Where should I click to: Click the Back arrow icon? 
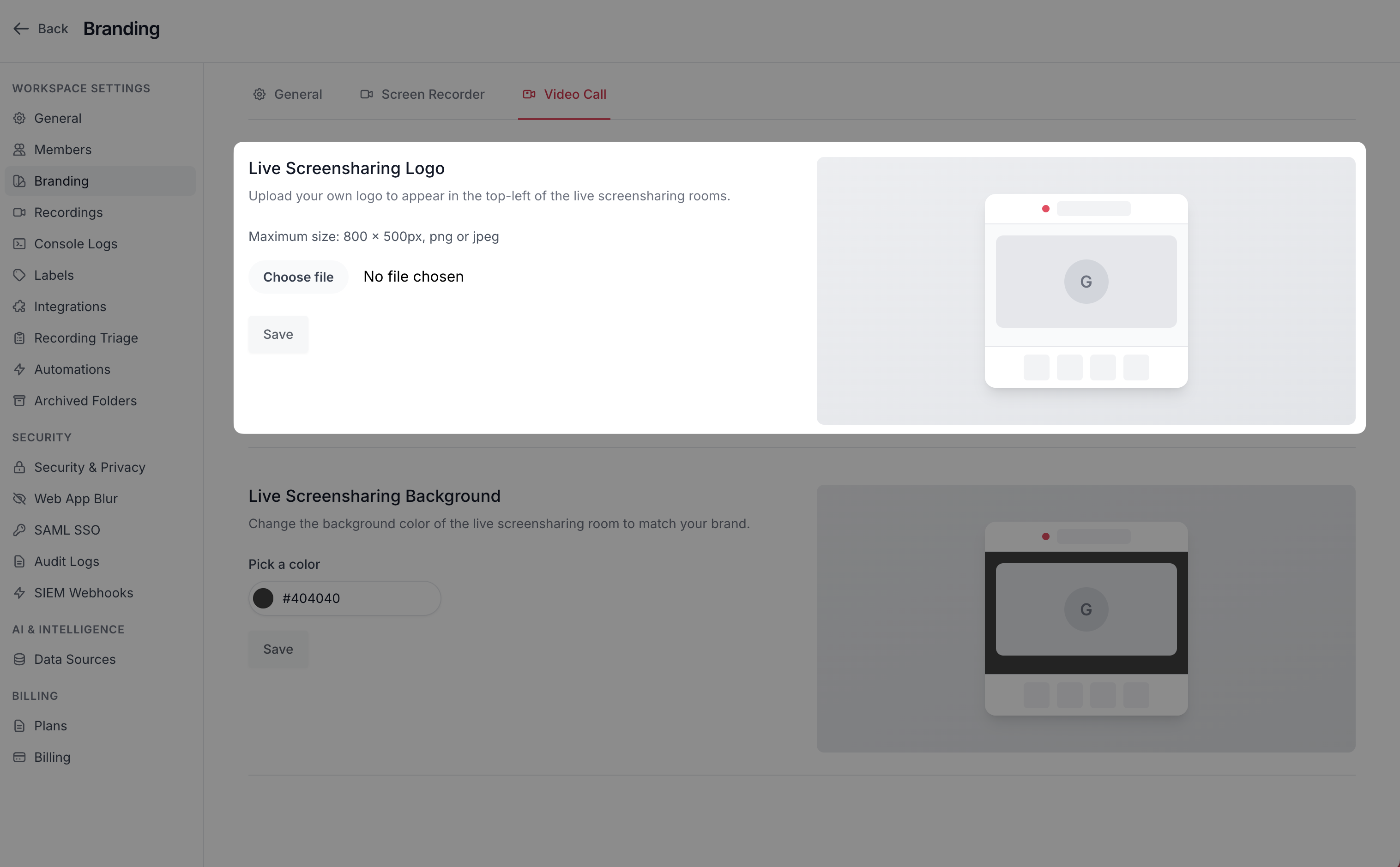[x=21, y=29]
